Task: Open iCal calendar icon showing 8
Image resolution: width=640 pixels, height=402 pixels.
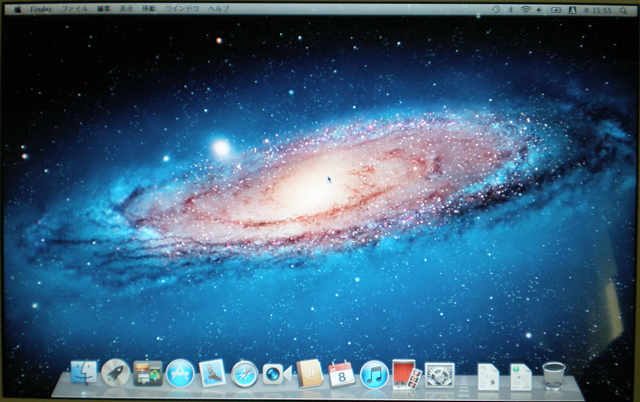Action: click(x=342, y=374)
